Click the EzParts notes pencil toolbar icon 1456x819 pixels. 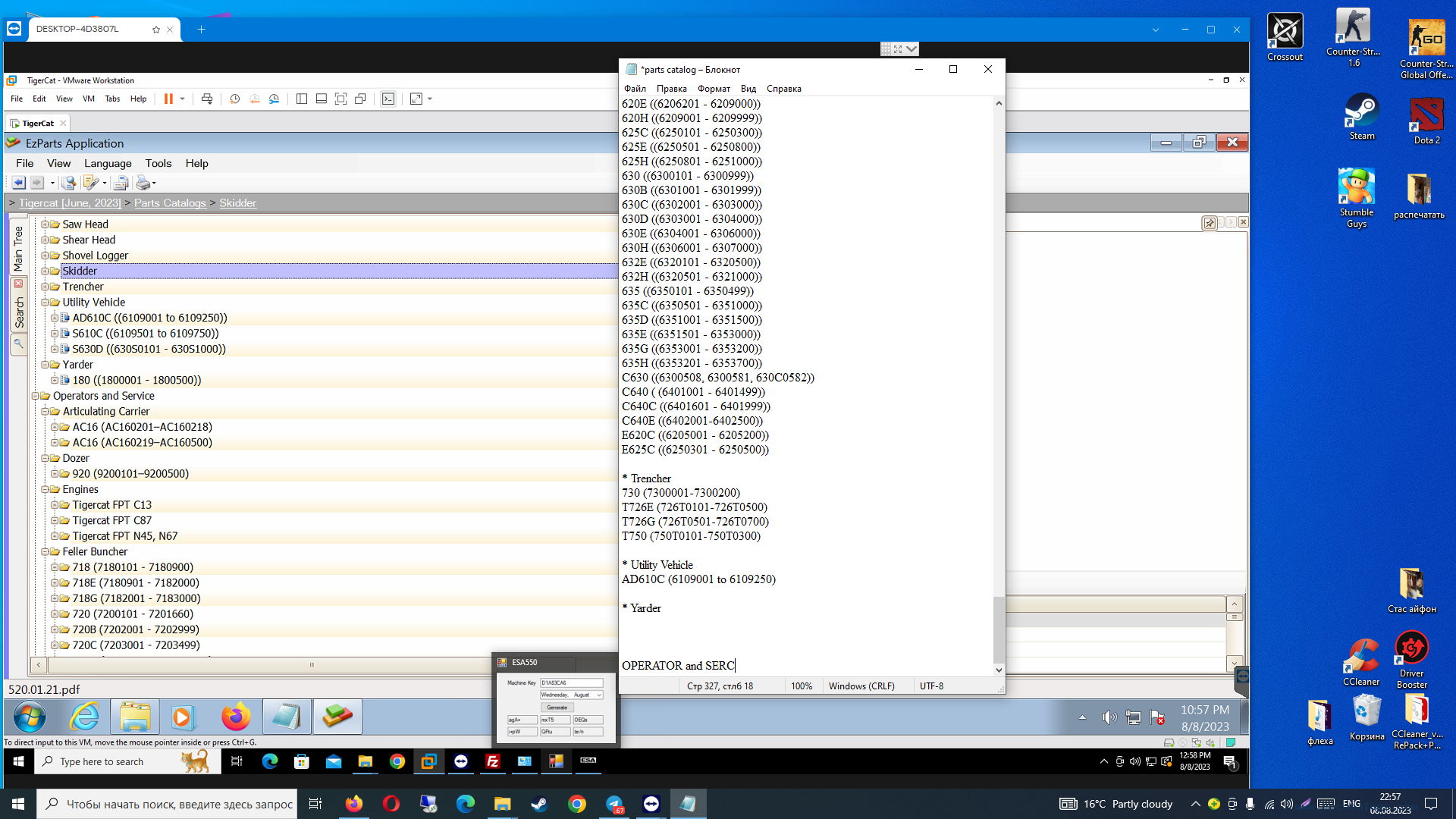point(90,183)
